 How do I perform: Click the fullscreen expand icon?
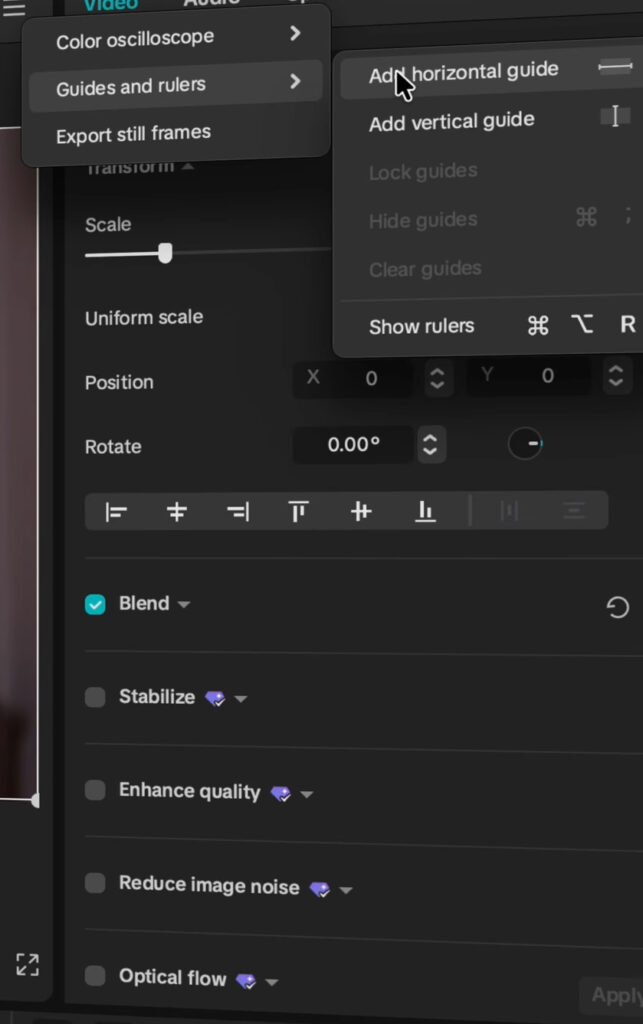pyautogui.click(x=27, y=965)
